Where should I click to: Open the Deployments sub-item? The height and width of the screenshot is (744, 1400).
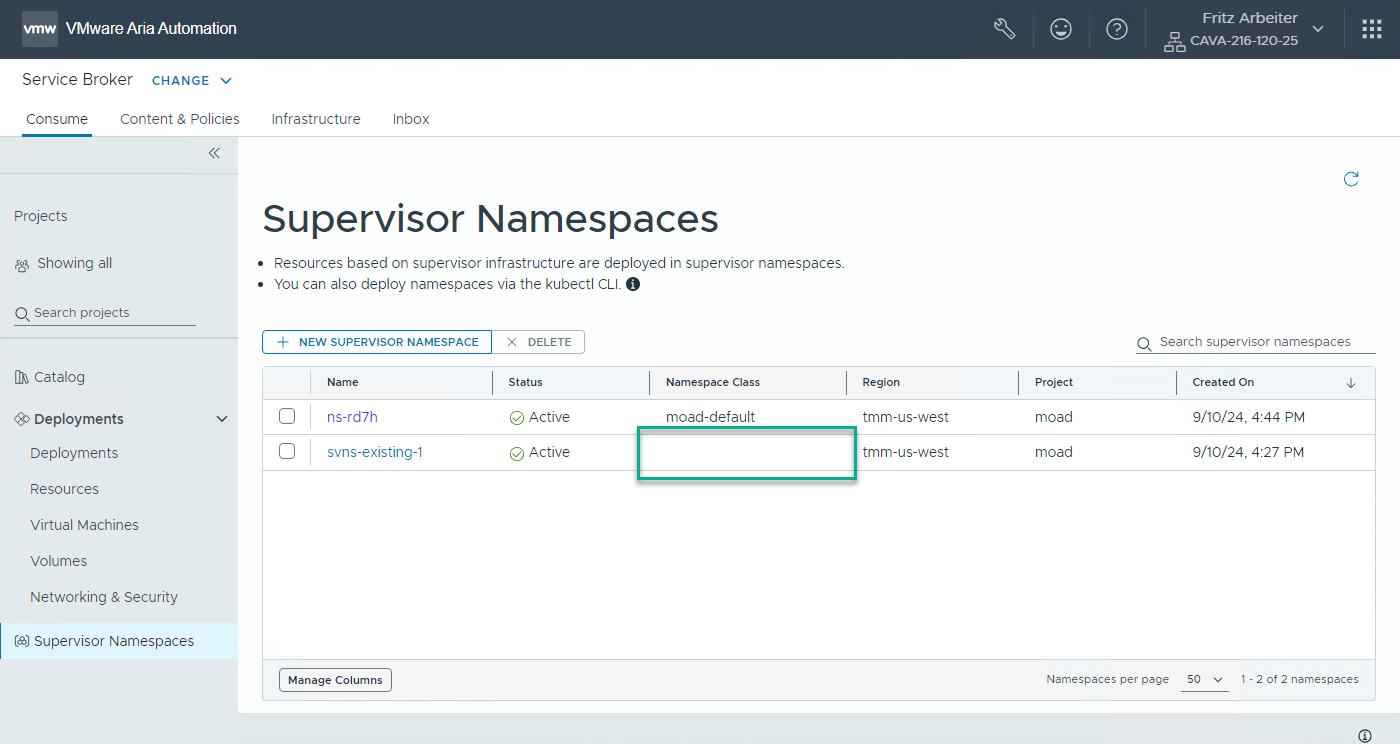74,453
